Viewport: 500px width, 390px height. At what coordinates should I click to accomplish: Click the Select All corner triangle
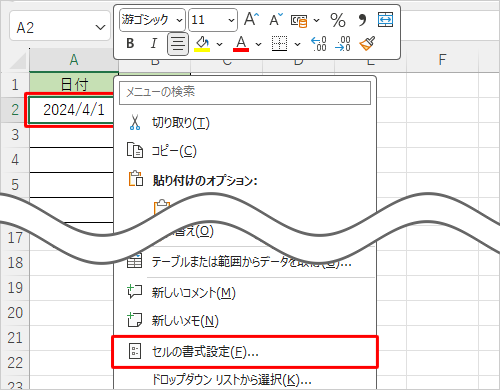coord(17,62)
